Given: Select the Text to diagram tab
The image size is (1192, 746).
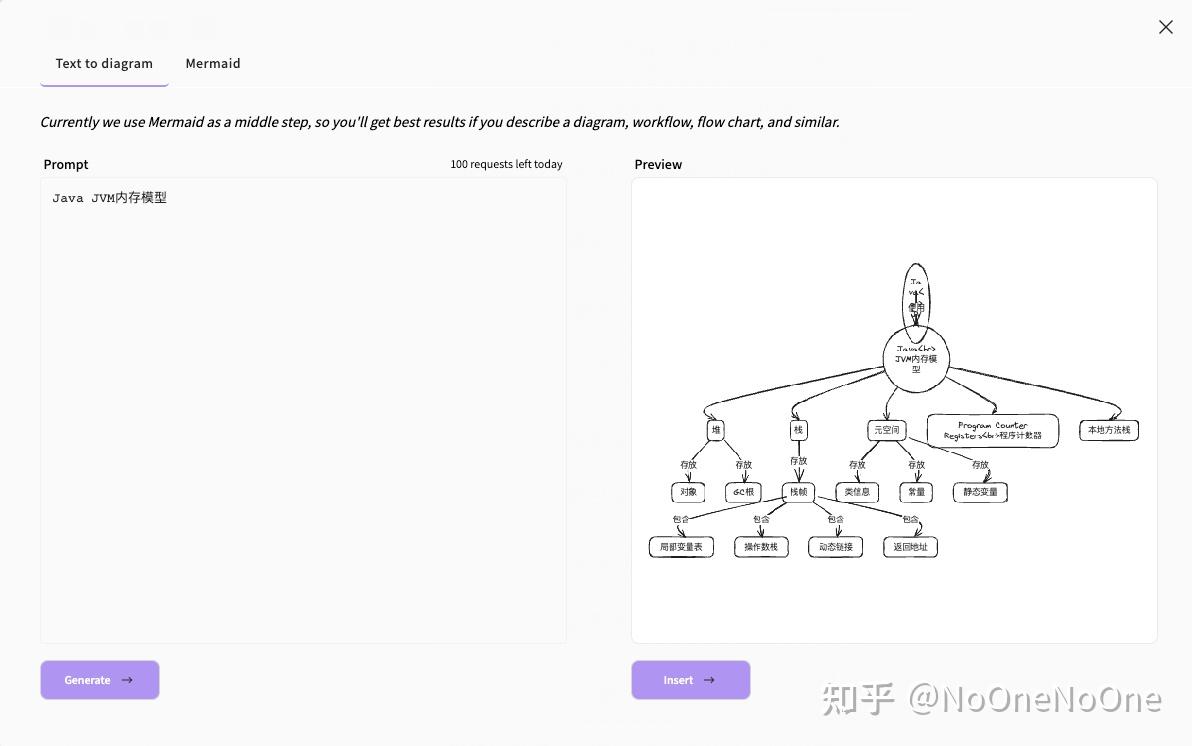Looking at the screenshot, I should pyautogui.click(x=104, y=64).
